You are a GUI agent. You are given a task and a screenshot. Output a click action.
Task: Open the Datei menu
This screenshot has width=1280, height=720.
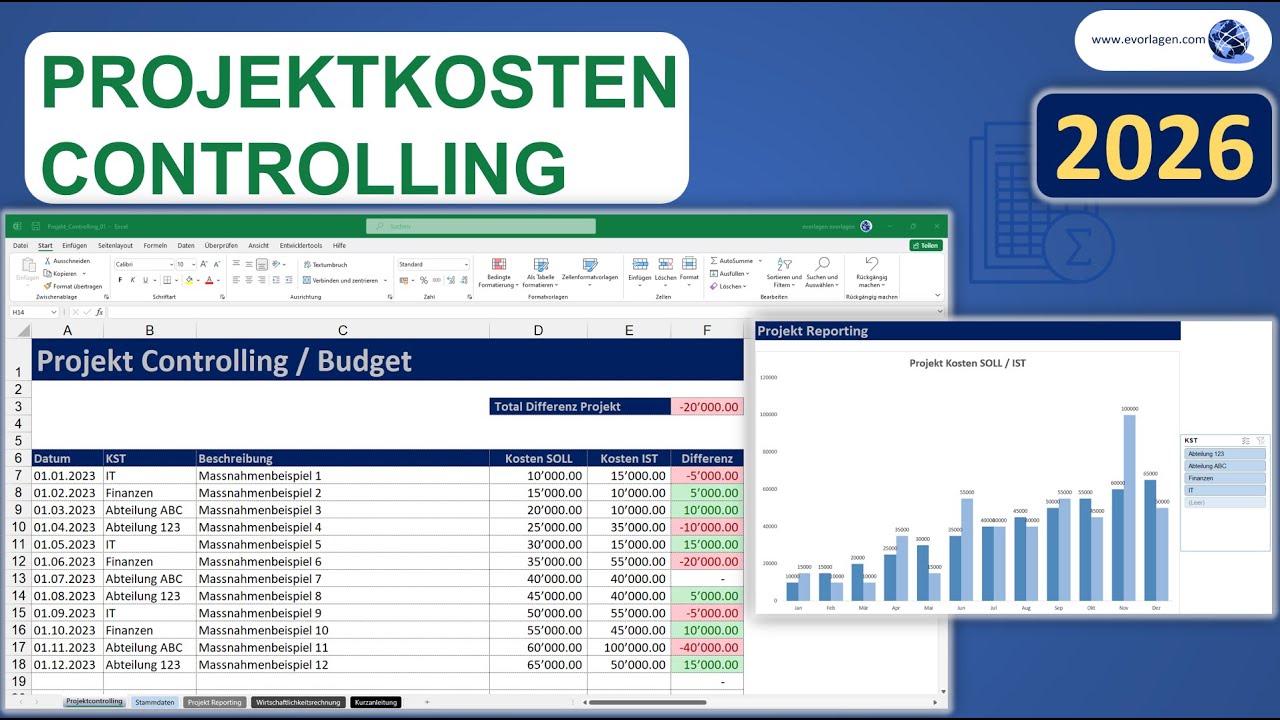[x=20, y=245]
